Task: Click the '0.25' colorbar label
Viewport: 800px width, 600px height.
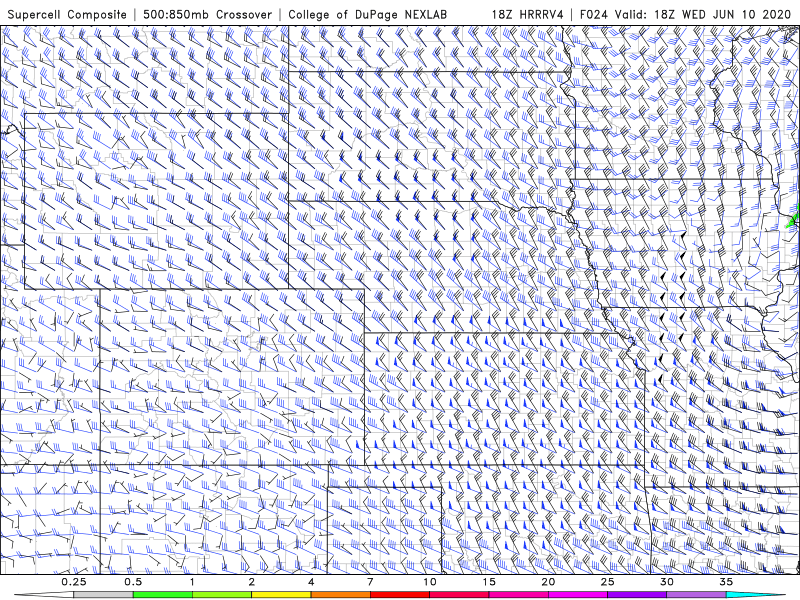Action: click(x=73, y=582)
